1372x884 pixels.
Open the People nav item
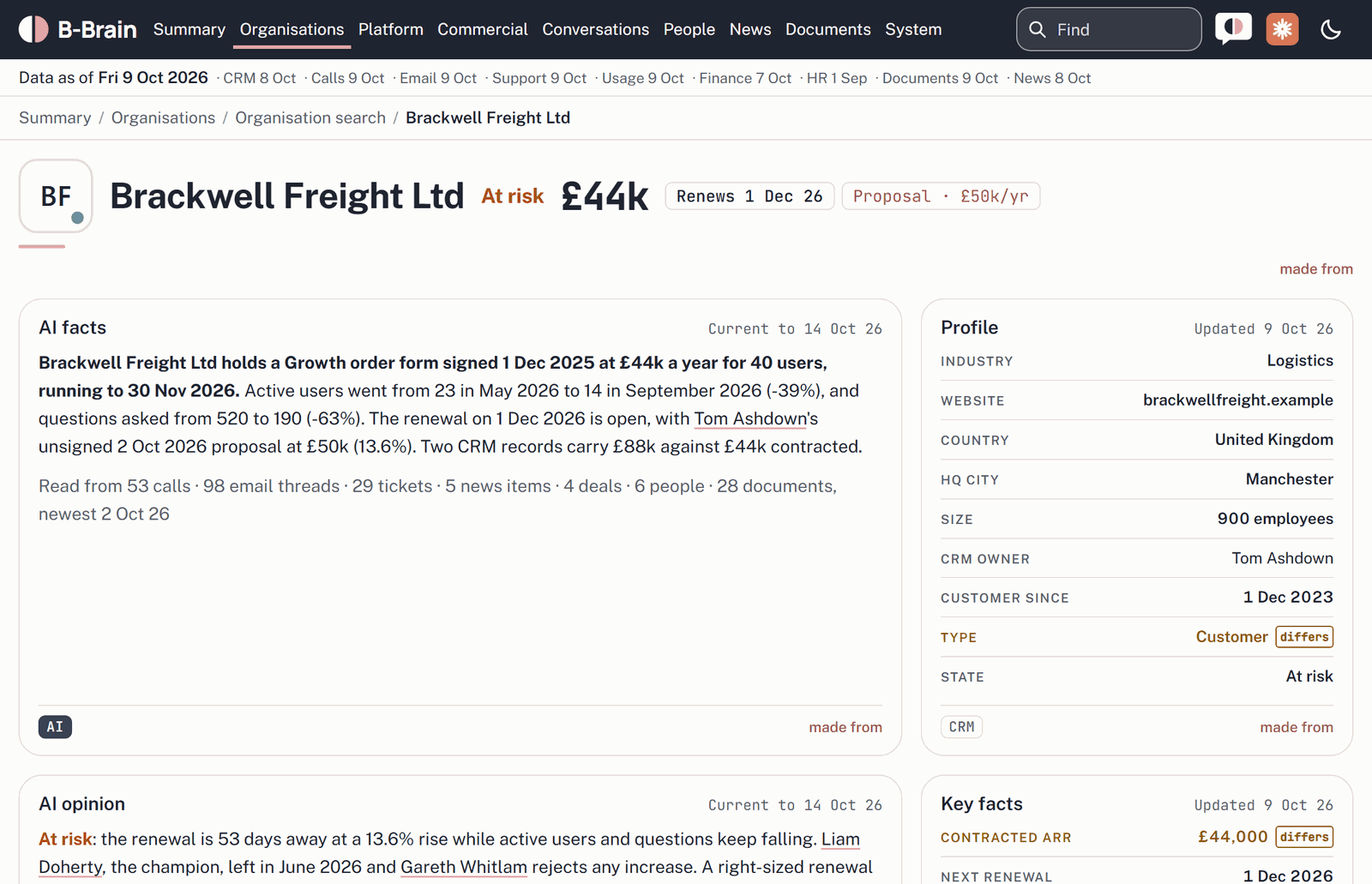(x=689, y=29)
